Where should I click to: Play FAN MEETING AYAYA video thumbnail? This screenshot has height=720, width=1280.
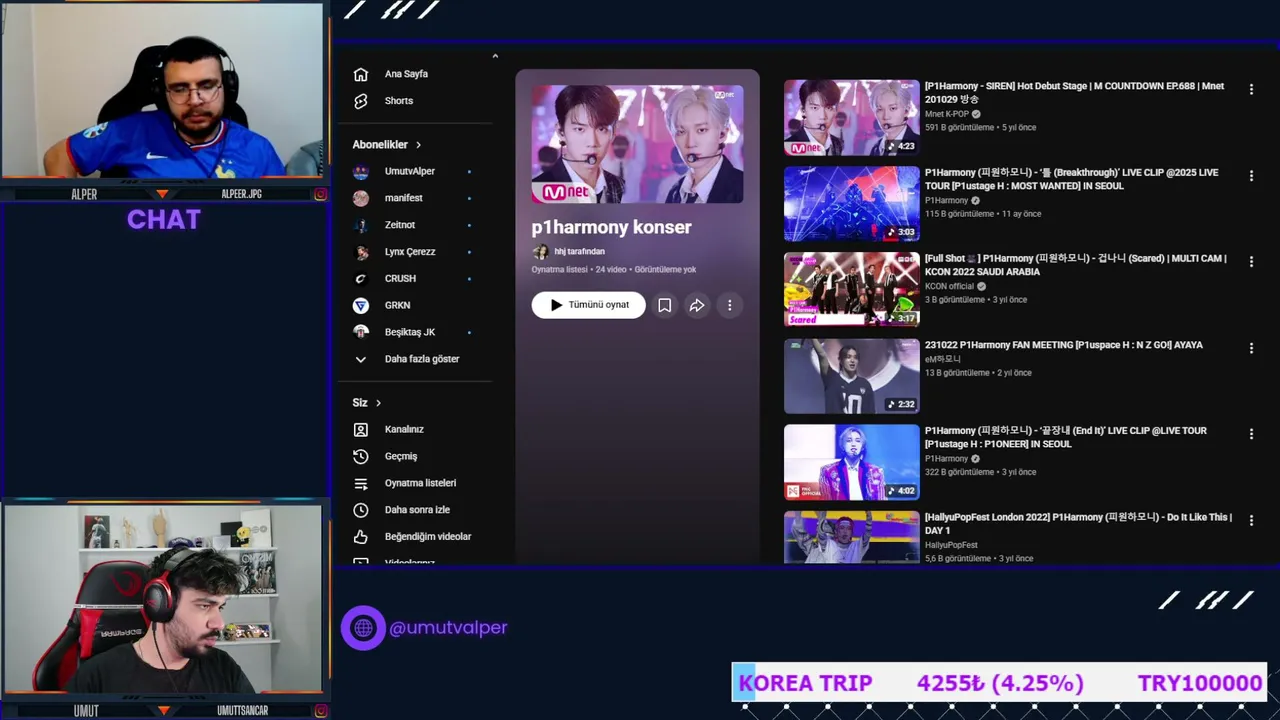tap(852, 376)
